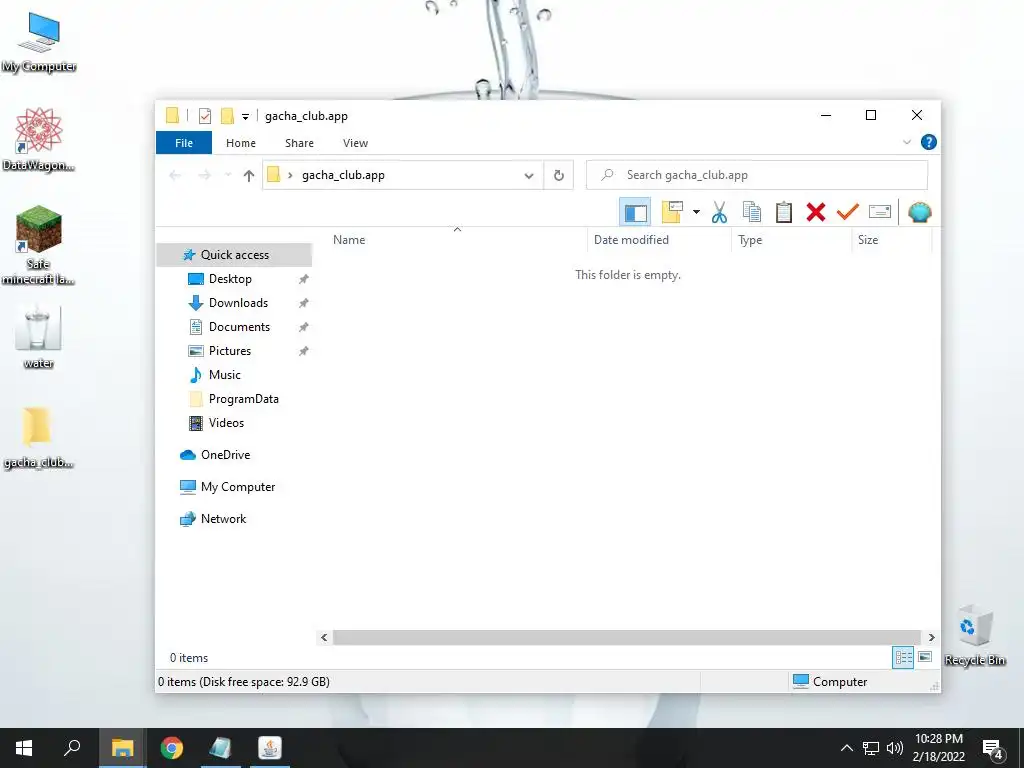1024x768 pixels.
Task: Switch to the Details view button
Action: (903, 657)
